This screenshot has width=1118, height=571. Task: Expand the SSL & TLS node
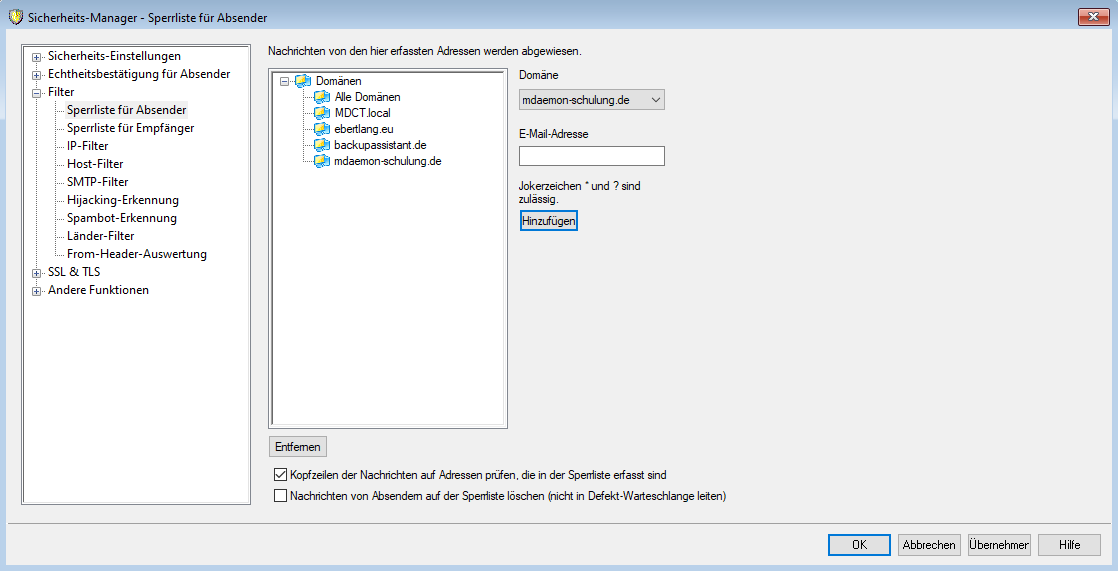37,273
